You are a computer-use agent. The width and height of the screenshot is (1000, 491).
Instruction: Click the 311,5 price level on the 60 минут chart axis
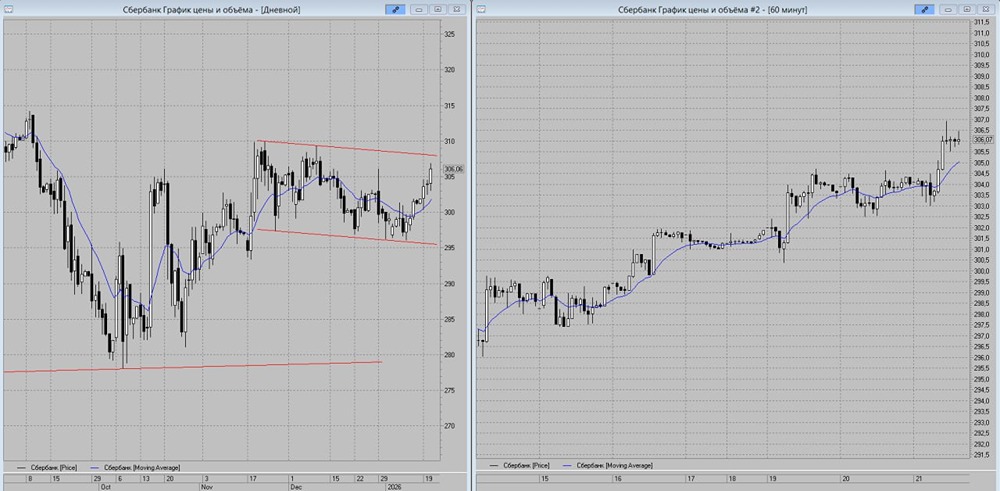coord(982,22)
